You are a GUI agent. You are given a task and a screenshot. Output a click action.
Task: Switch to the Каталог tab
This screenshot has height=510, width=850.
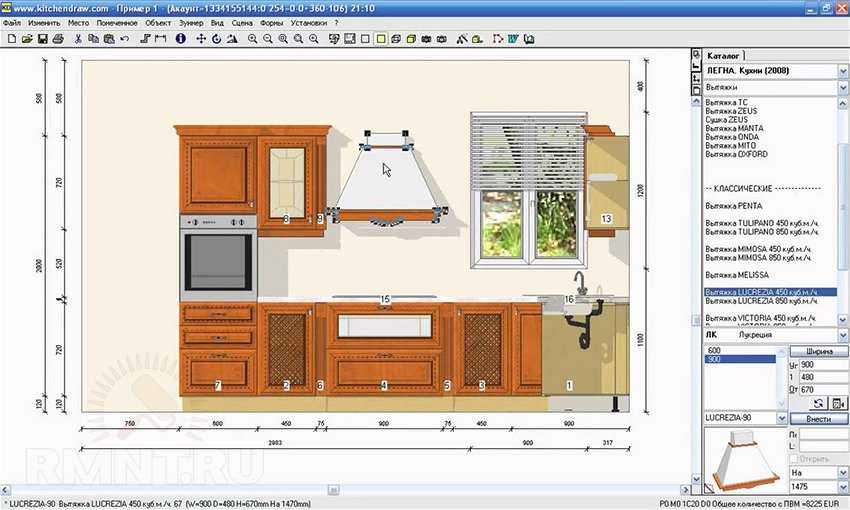point(724,55)
